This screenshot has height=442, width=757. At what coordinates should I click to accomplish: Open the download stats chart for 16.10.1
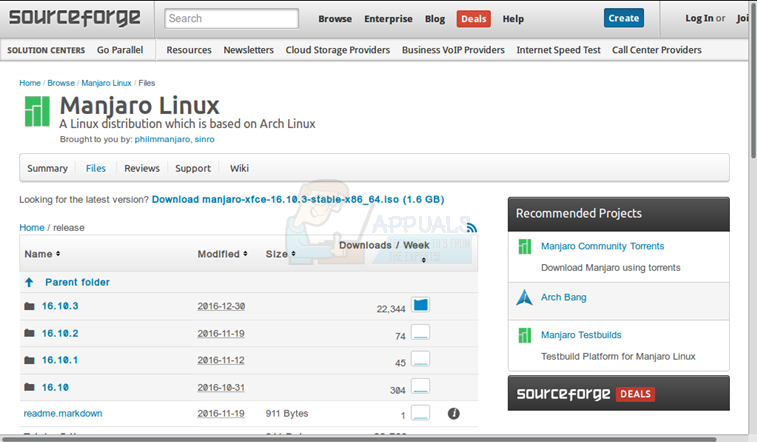(x=421, y=359)
